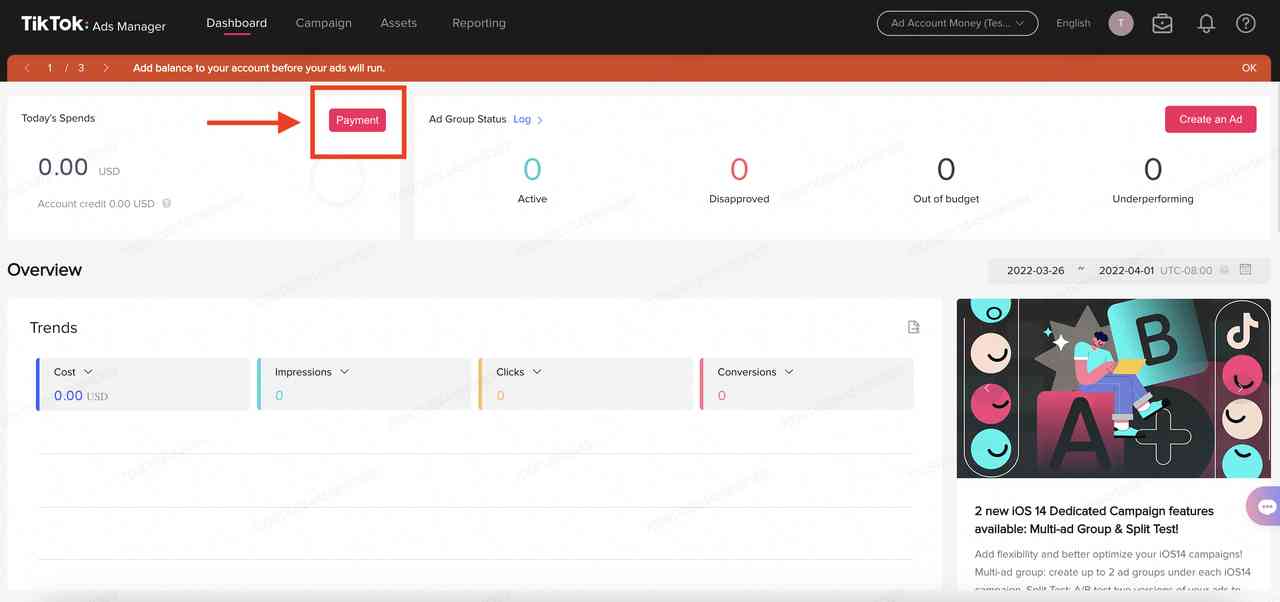Expand the Cost metric dropdown
The height and width of the screenshot is (602, 1280).
click(x=88, y=372)
